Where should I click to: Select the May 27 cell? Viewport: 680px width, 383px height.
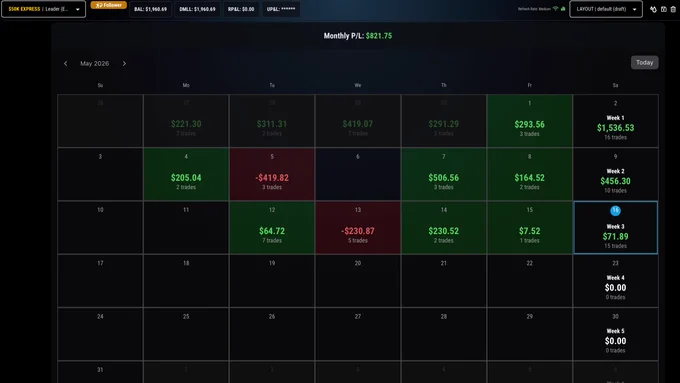point(358,334)
